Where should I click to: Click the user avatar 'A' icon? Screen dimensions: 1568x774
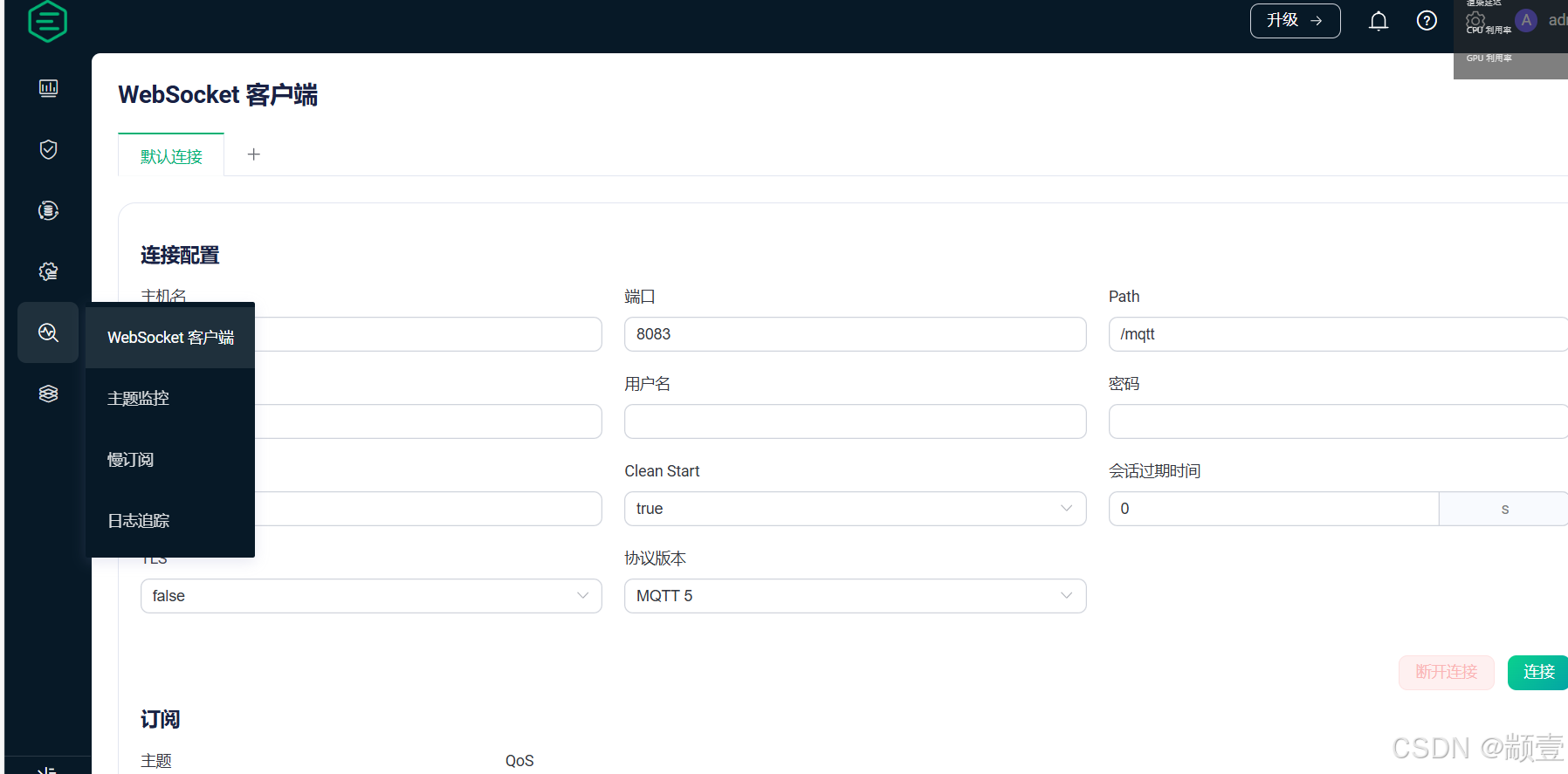[x=1526, y=21]
